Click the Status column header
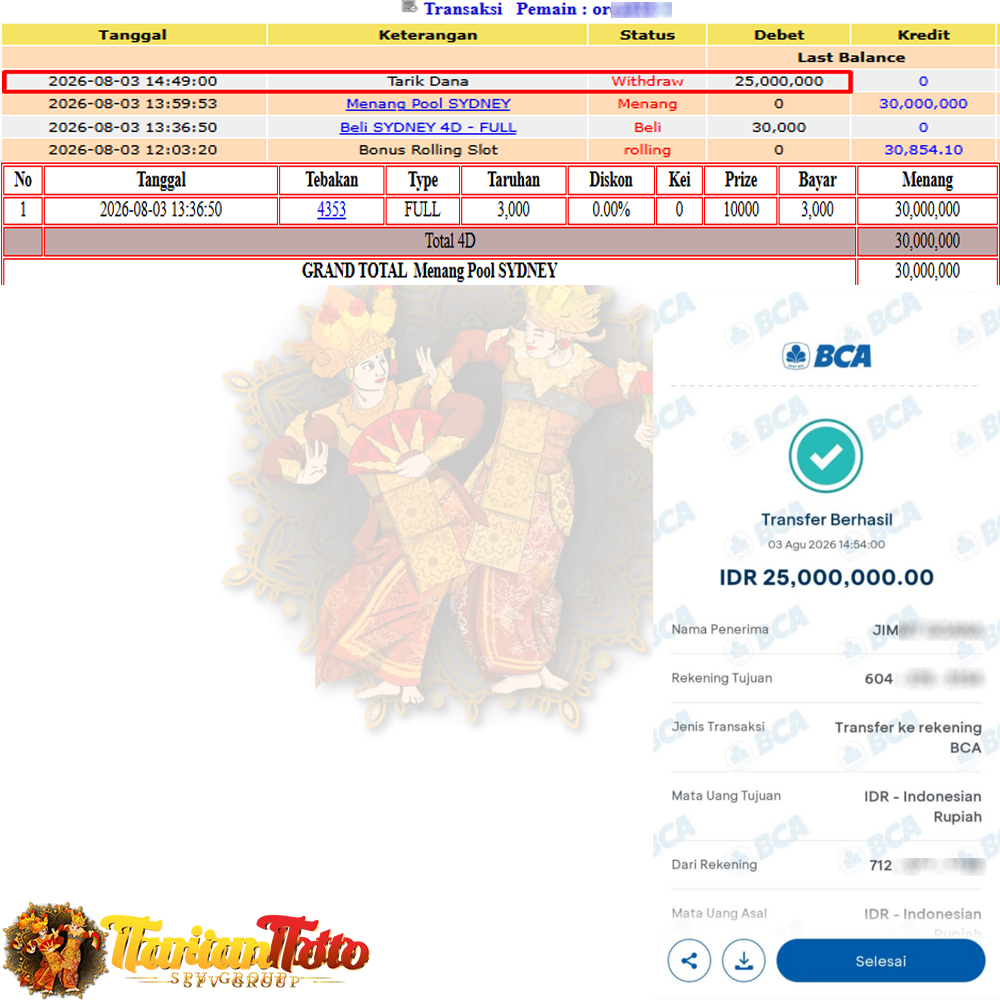1000x1000 pixels. coord(647,35)
